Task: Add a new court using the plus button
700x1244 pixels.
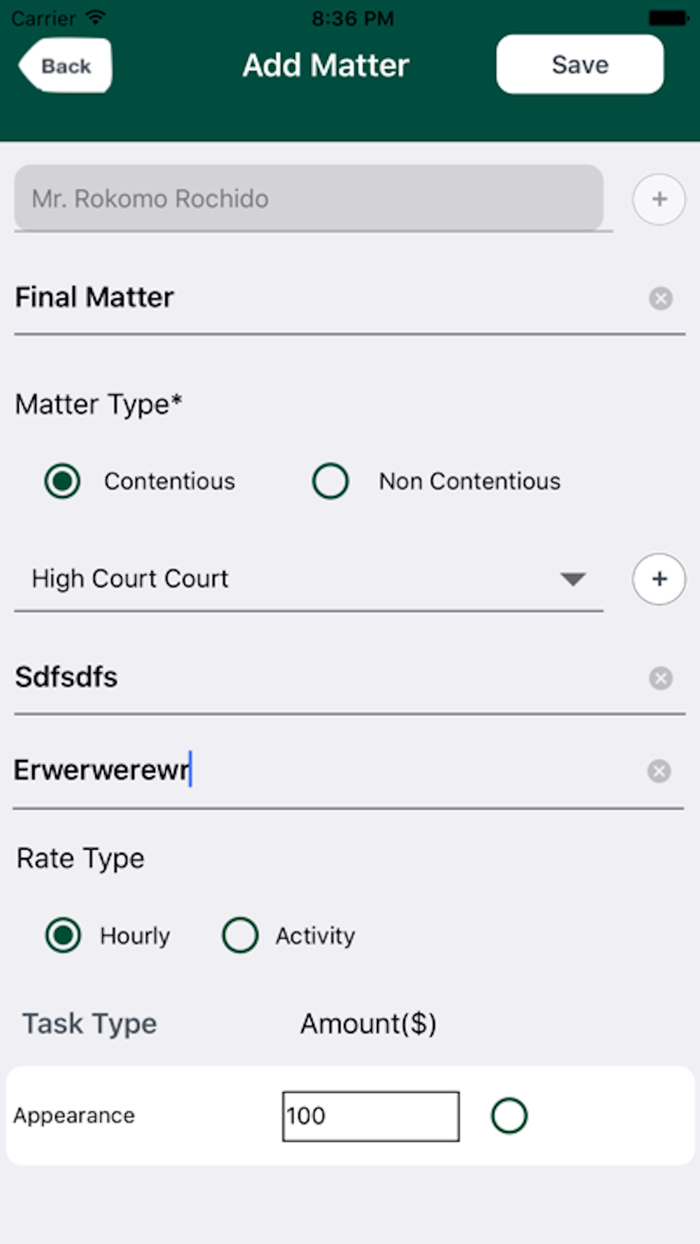Action: [x=659, y=578]
